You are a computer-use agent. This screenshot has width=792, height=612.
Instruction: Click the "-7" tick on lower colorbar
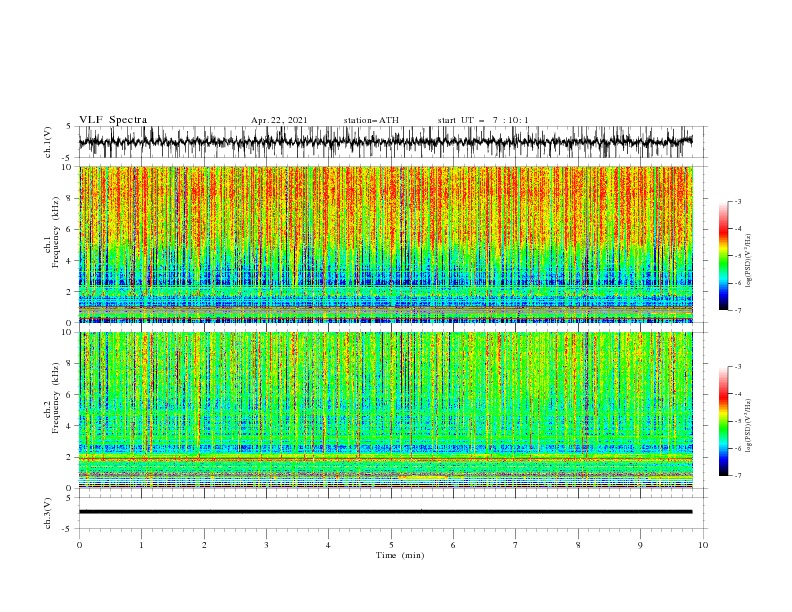[737, 475]
